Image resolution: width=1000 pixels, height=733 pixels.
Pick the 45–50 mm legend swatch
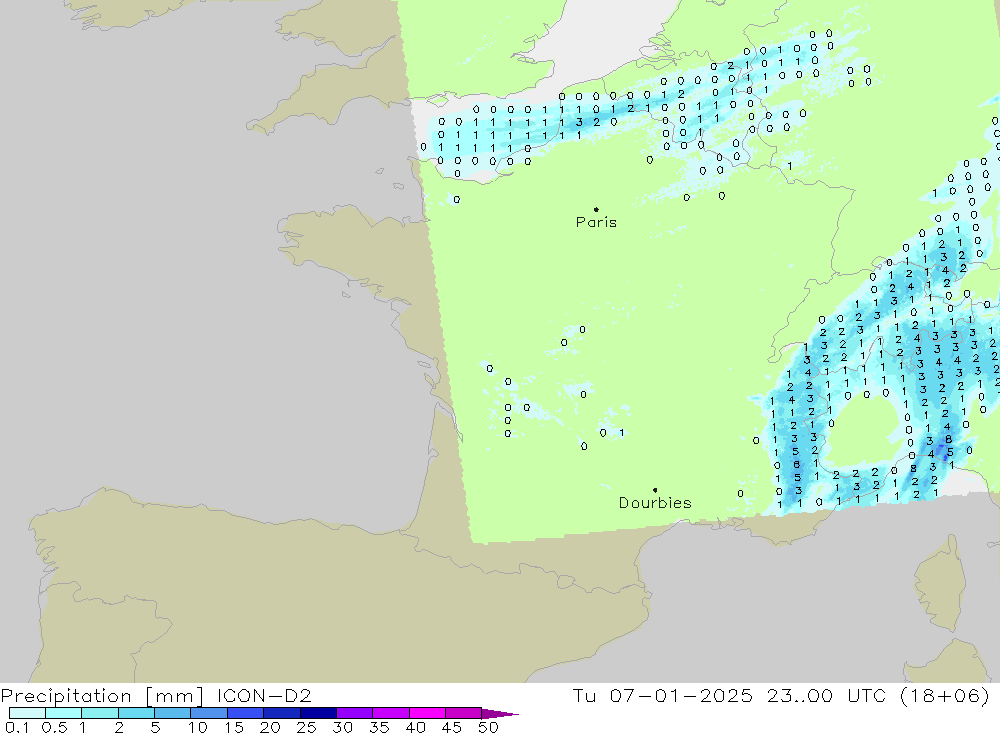[463, 713]
